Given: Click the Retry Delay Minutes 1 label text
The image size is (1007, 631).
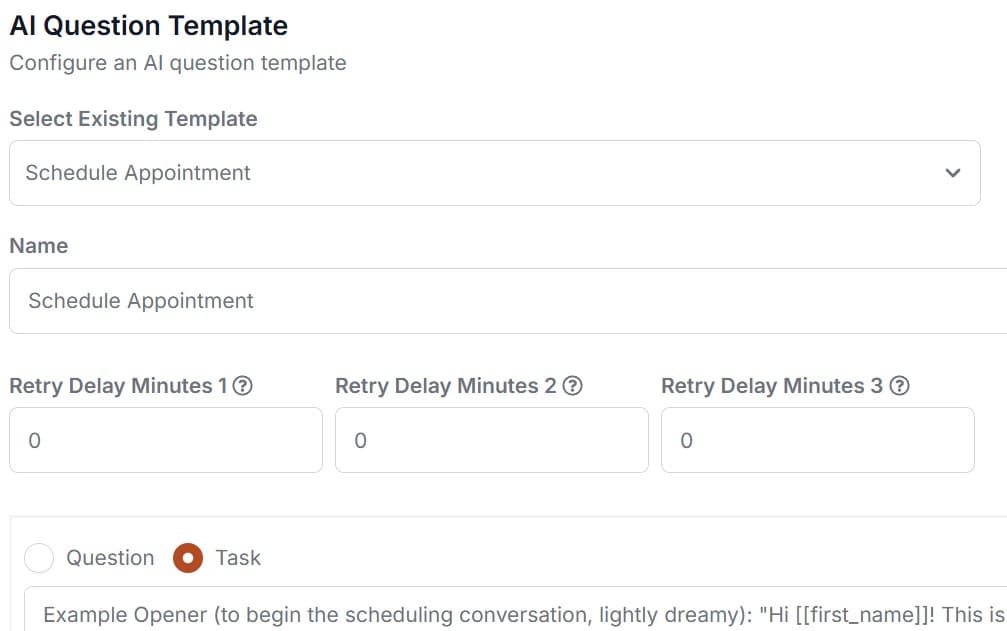Looking at the screenshot, I should 118,386.
